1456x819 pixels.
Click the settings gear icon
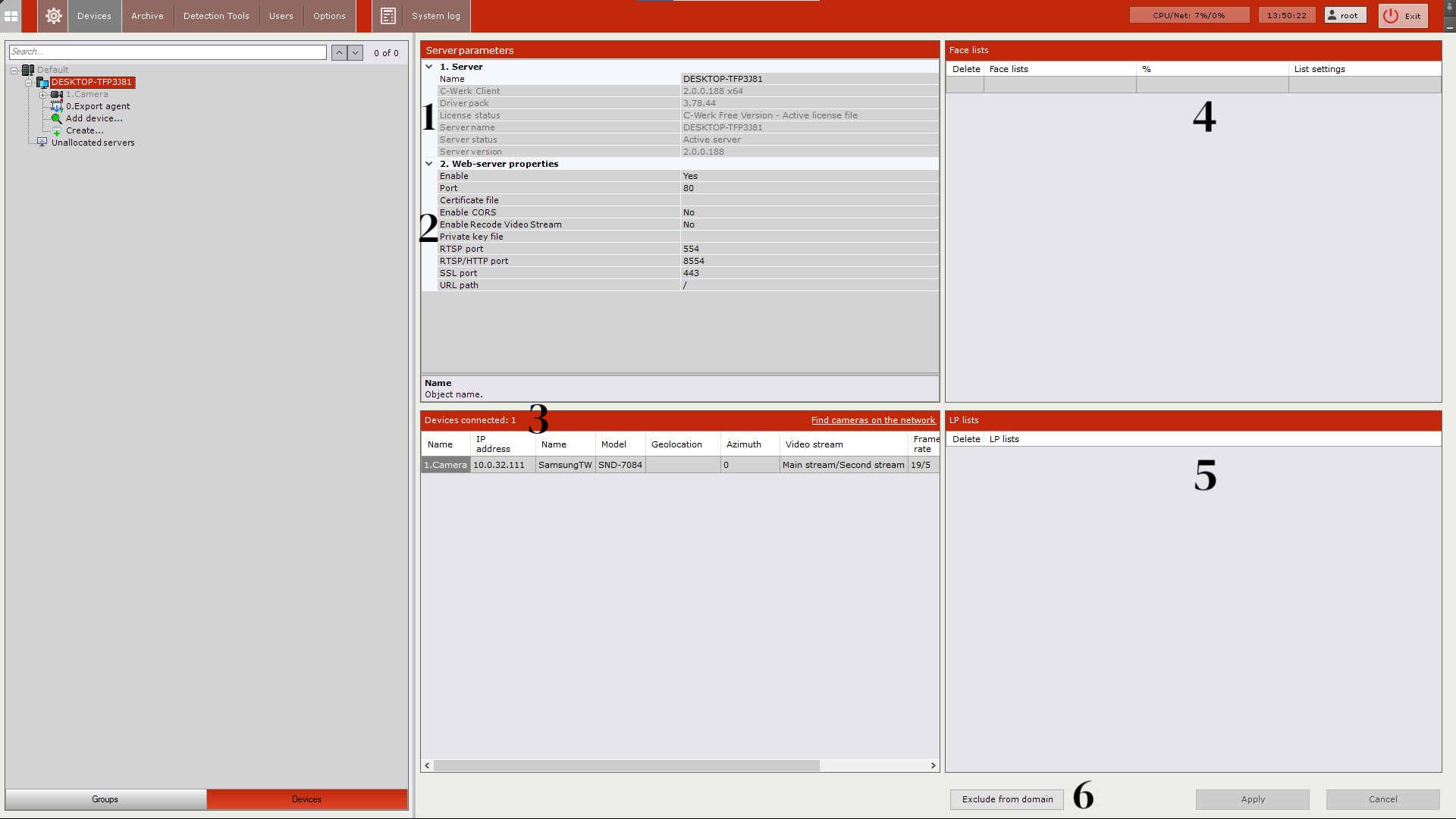[x=53, y=16]
